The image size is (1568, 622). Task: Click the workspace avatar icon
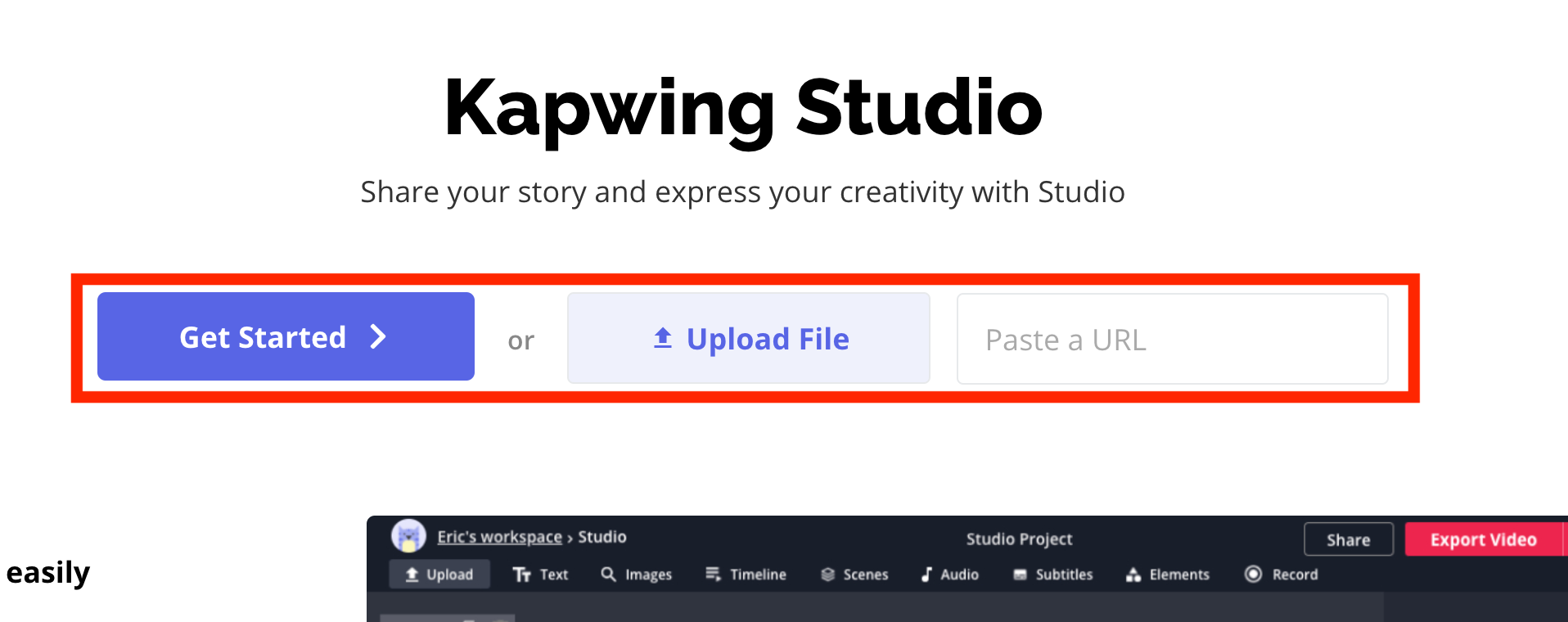pyautogui.click(x=408, y=537)
